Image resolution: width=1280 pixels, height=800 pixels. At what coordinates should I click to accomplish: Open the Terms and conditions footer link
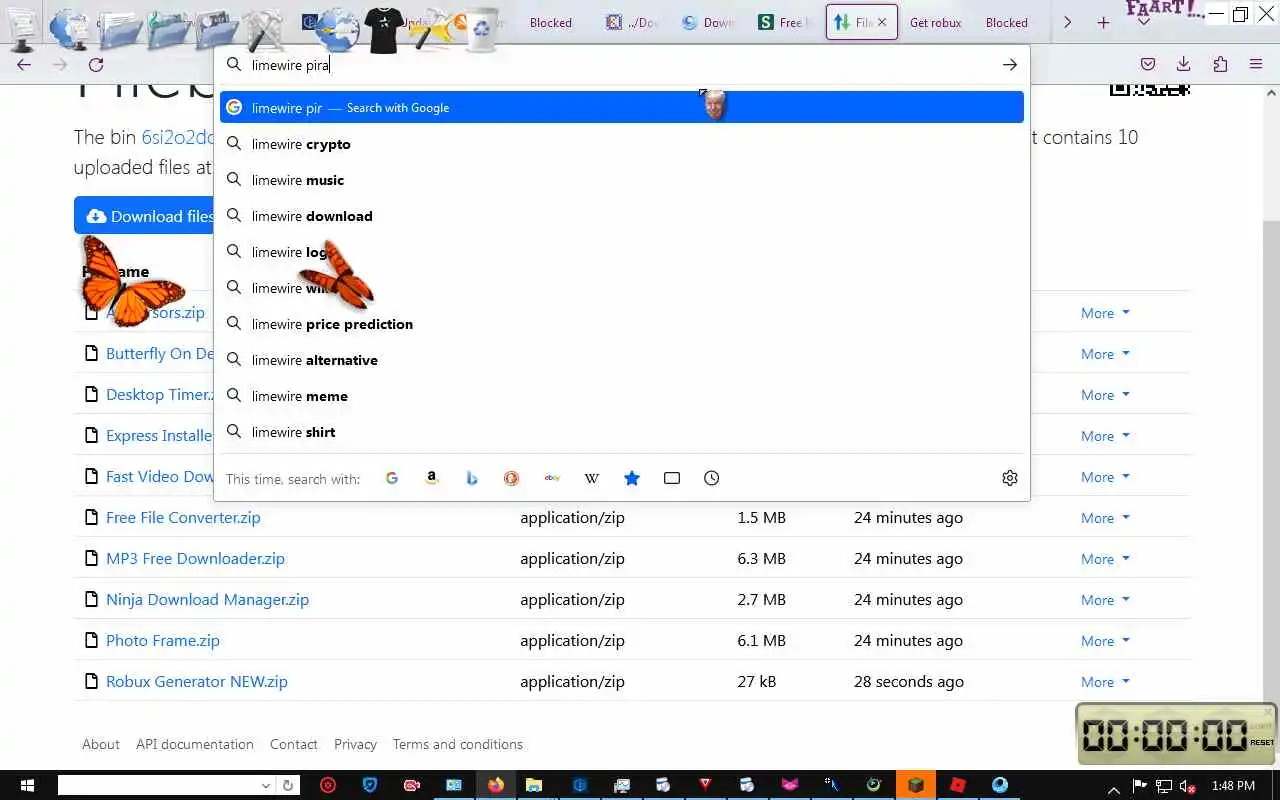click(458, 744)
